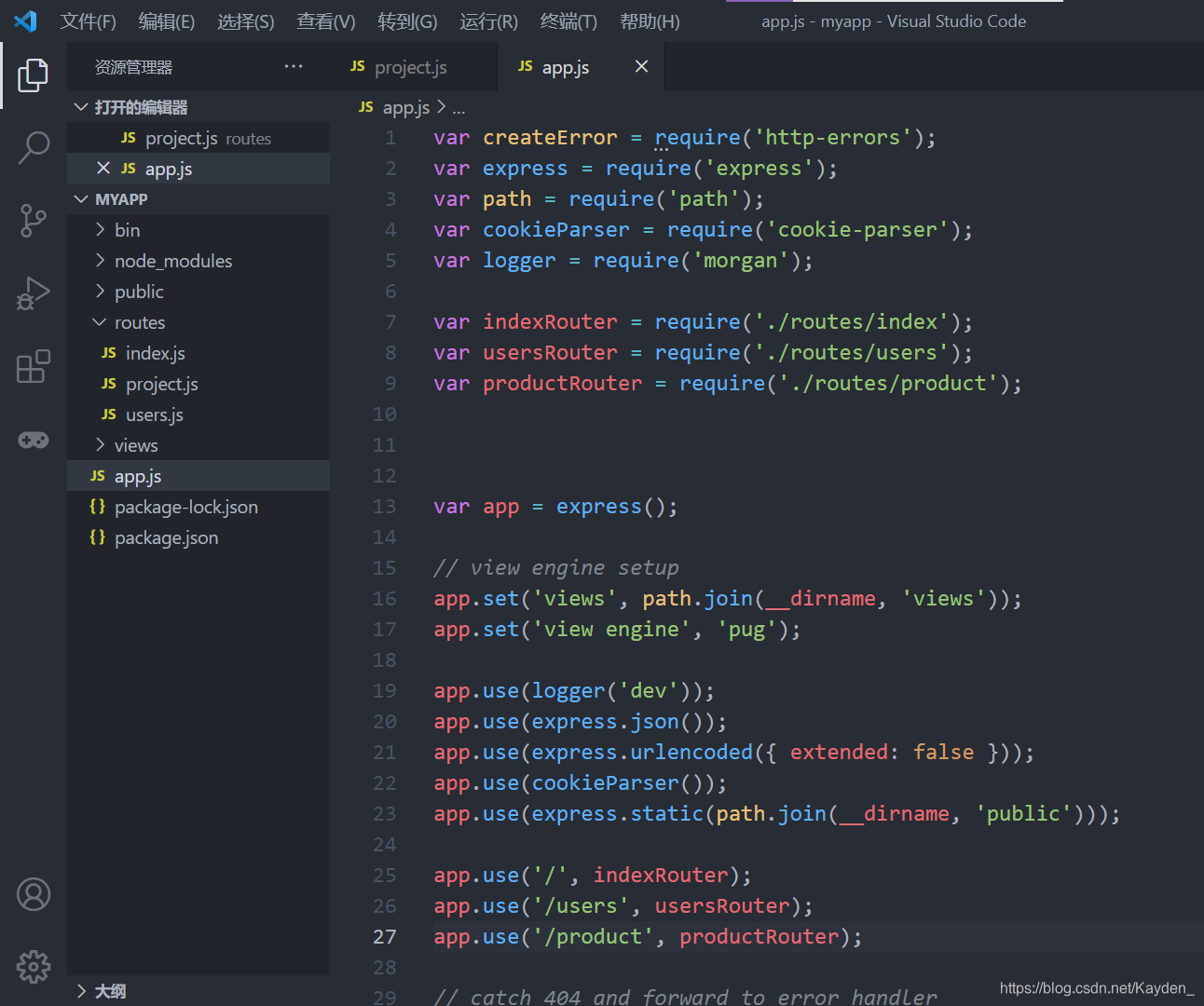This screenshot has height=1006, width=1204.
Task: Open the Explorer panel's more actions ellipsis
Action: (x=294, y=66)
